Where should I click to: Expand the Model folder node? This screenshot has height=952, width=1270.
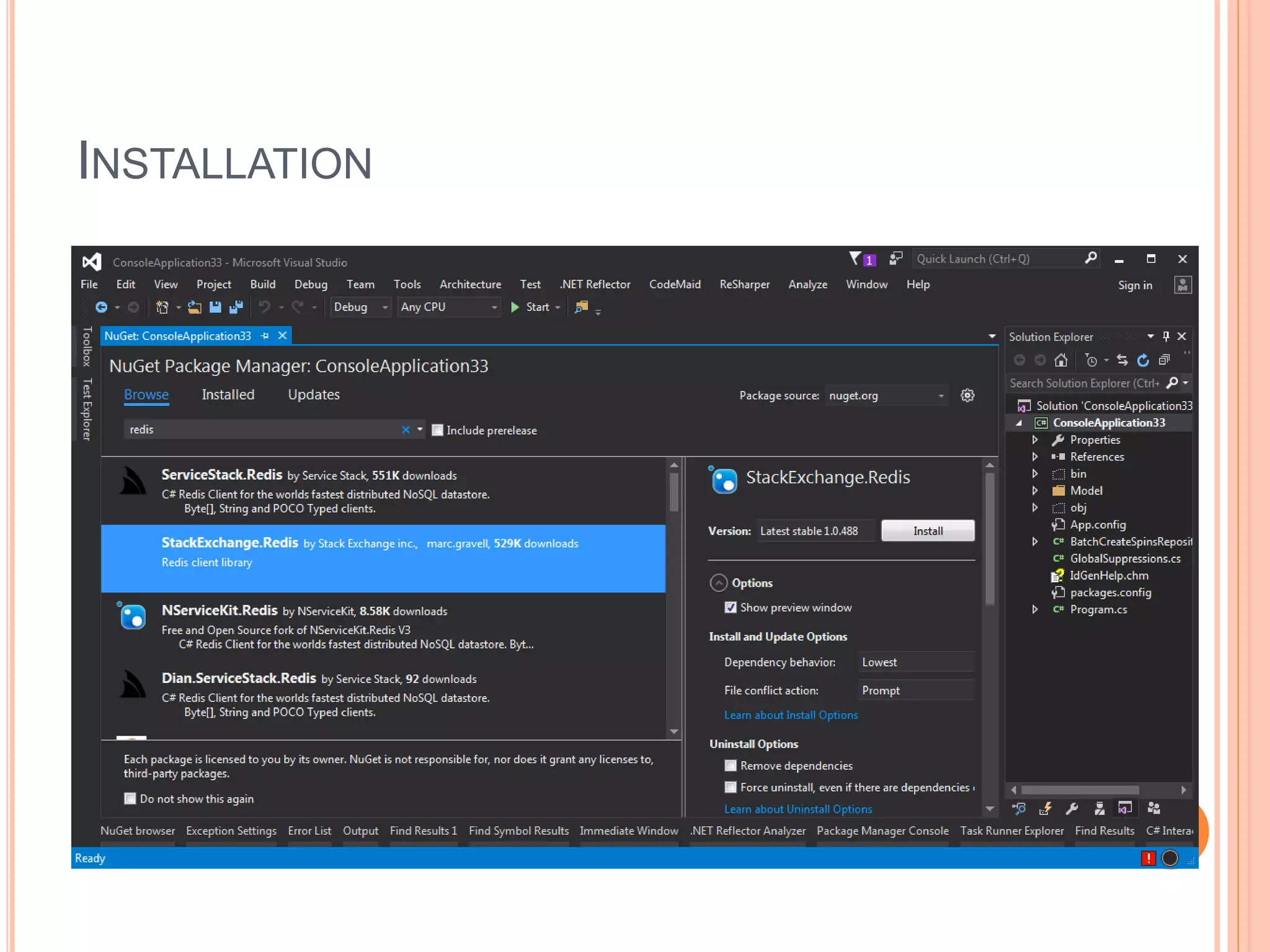pos(1034,490)
